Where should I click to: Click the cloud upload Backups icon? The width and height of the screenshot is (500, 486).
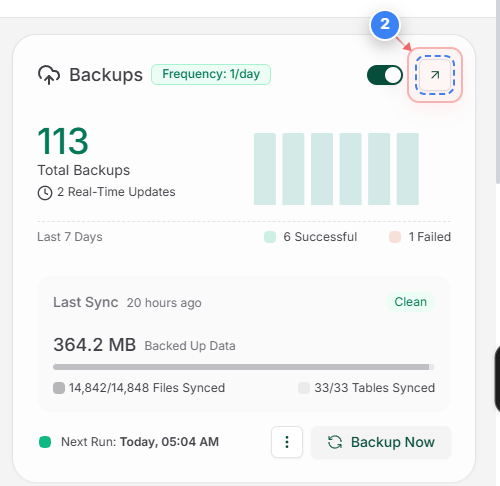[49, 75]
